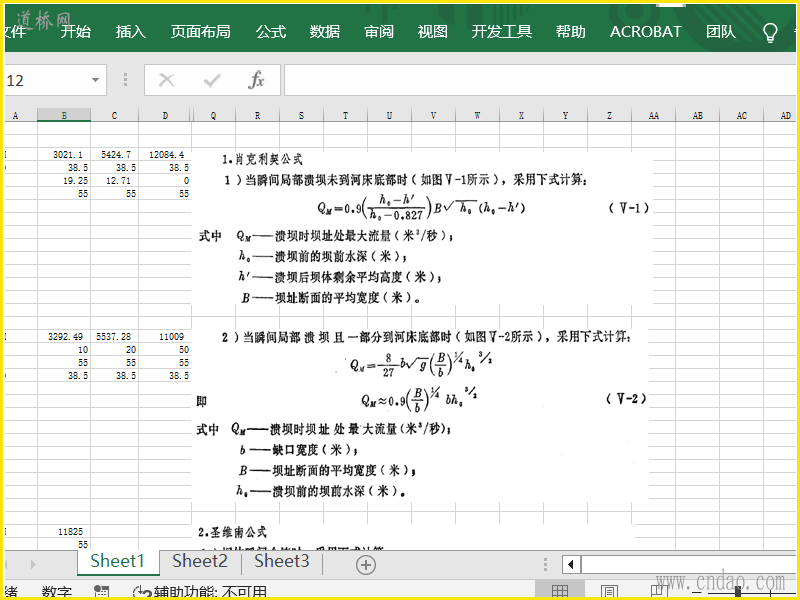Open the 插入 ribbon tab
800x600 pixels.
tap(131, 32)
